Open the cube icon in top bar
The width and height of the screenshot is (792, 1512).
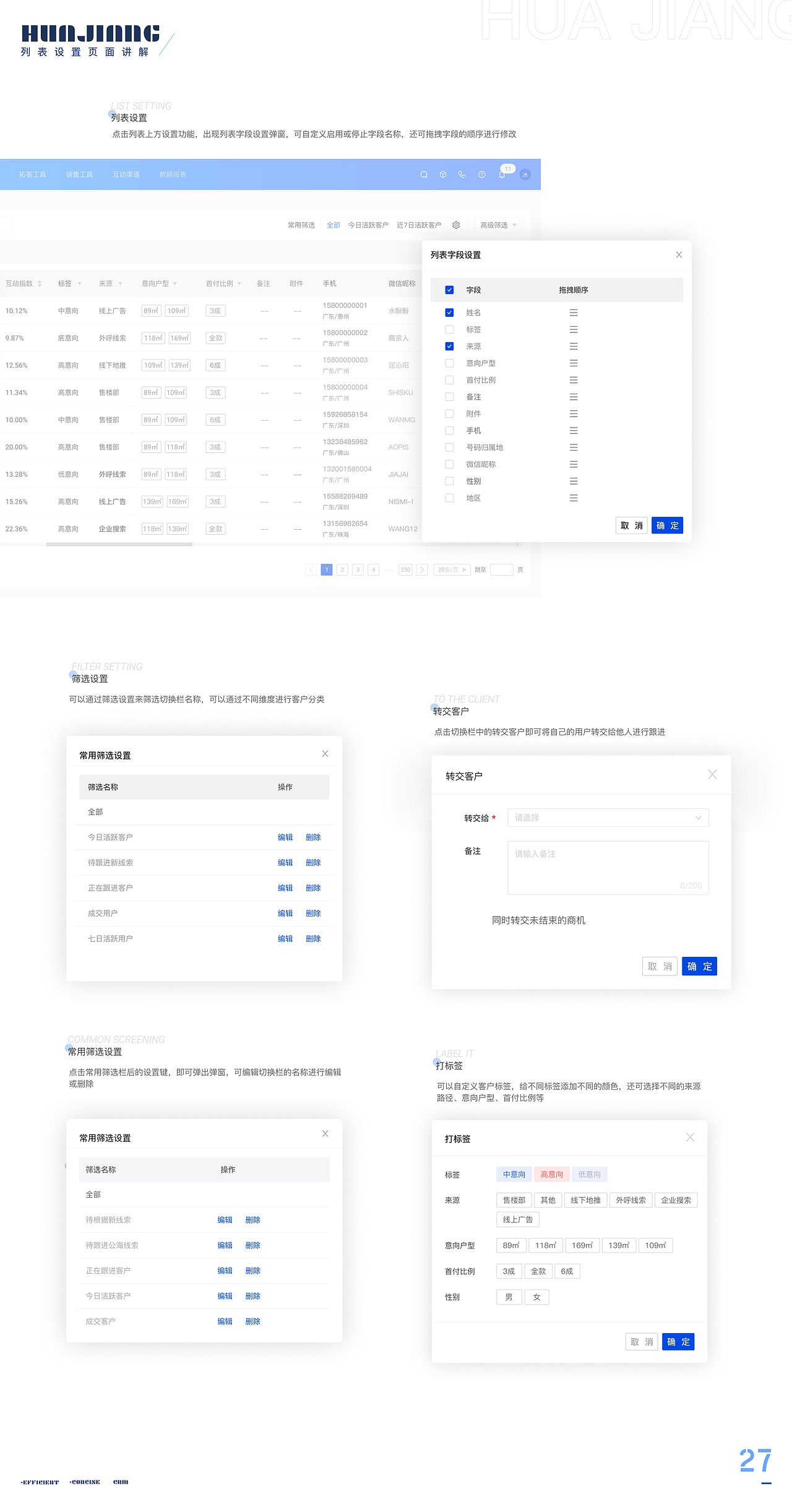(x=443, y=175)
